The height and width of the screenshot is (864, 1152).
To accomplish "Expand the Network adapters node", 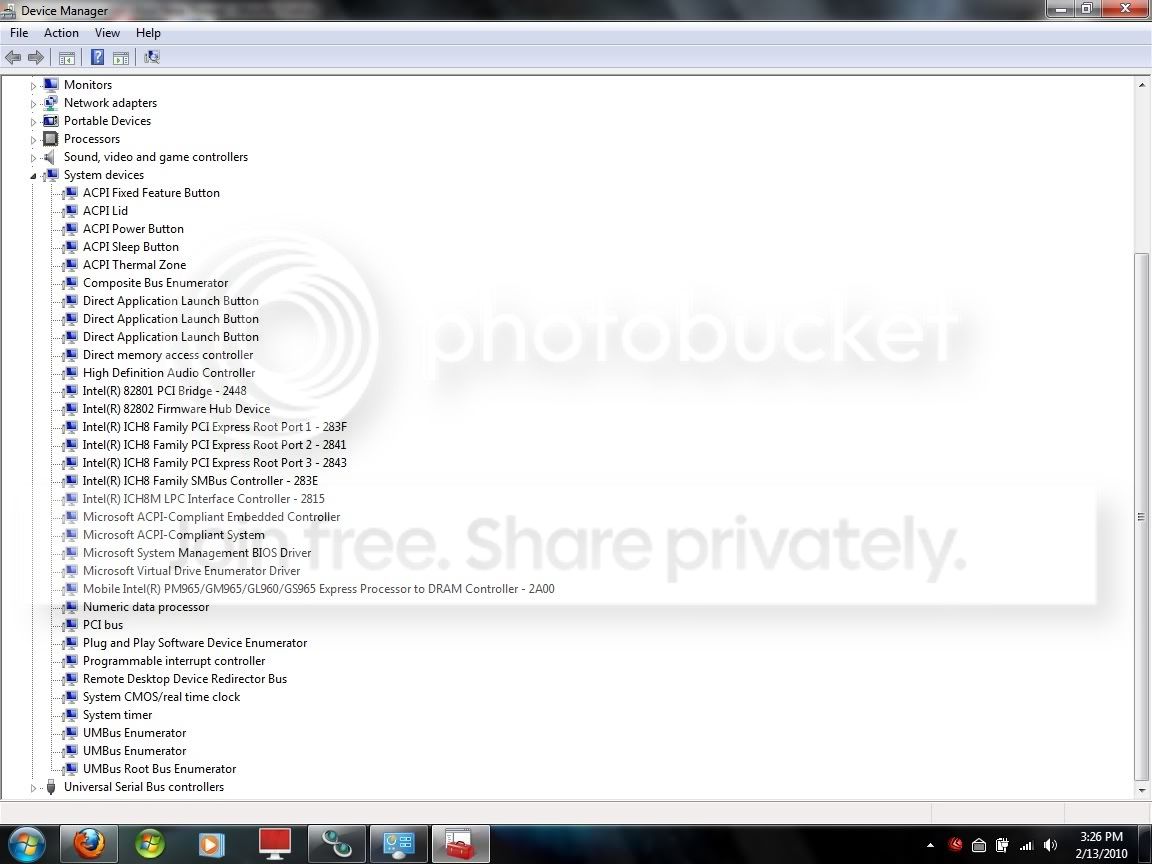I will point(33,104).
